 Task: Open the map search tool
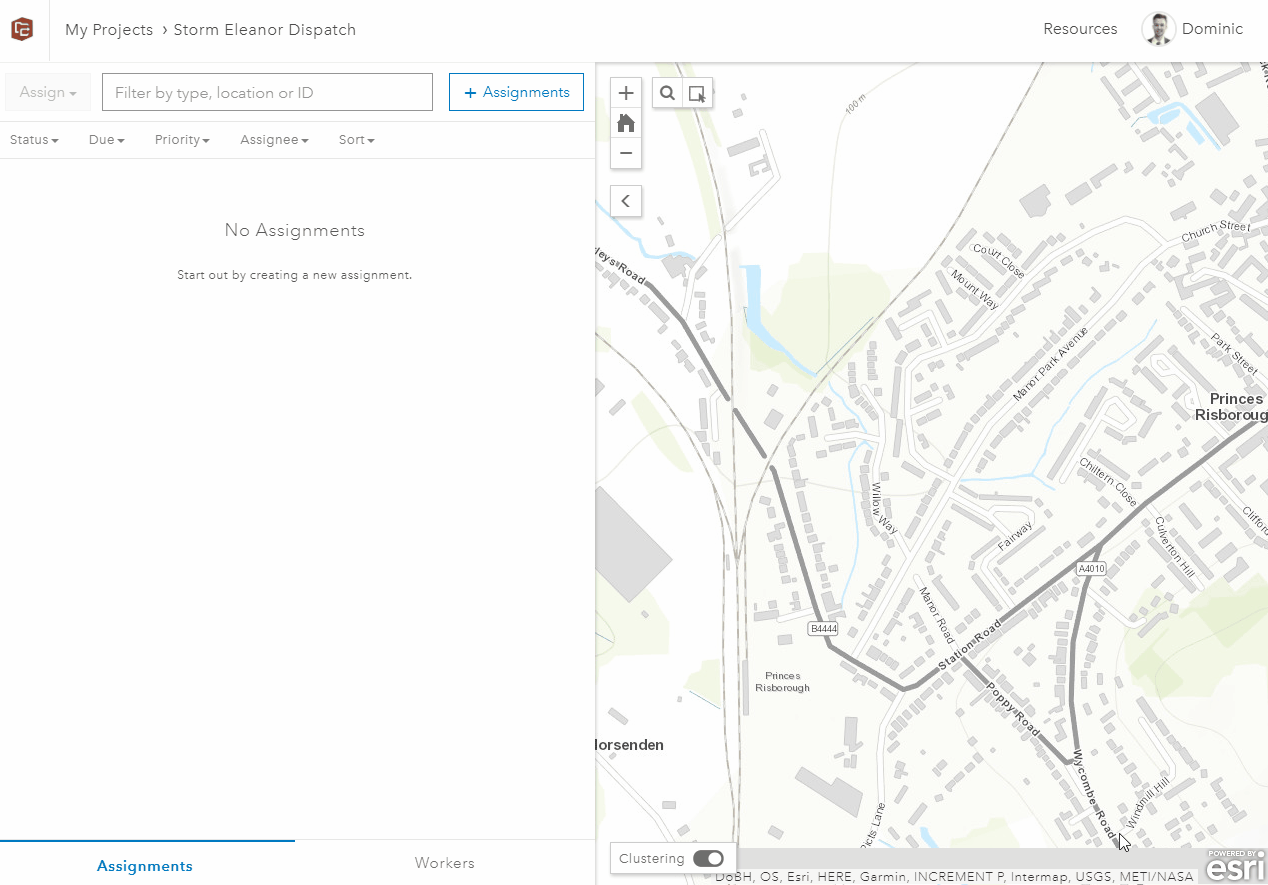667,93
